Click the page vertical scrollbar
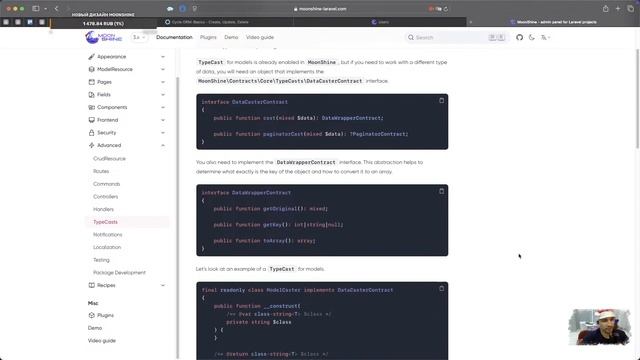The width and height of the screenshot is (640, 360). tap(638, 99)
